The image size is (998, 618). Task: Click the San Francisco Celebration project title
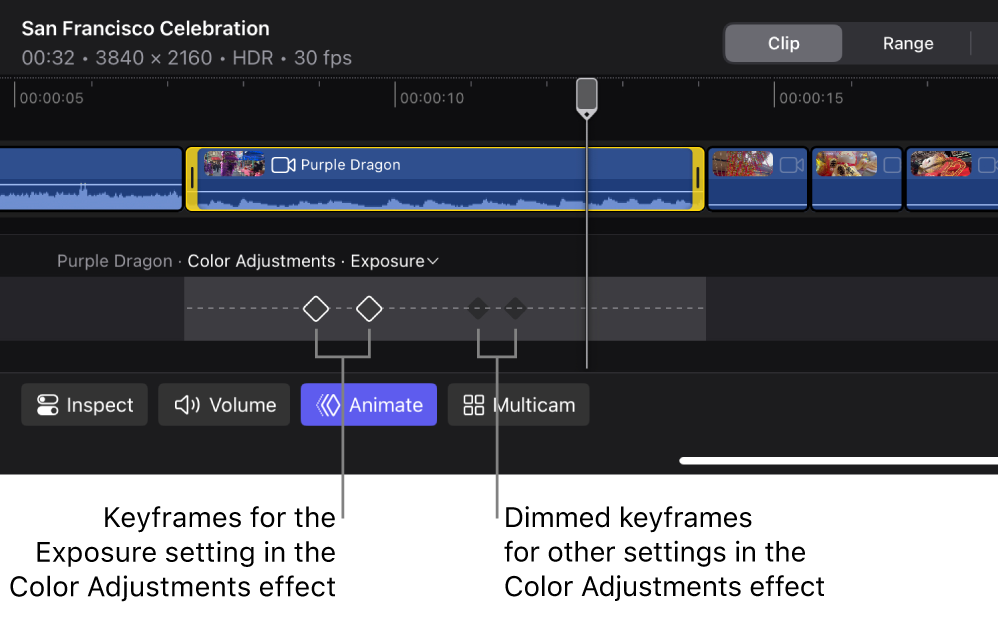[x=145, y=28]
